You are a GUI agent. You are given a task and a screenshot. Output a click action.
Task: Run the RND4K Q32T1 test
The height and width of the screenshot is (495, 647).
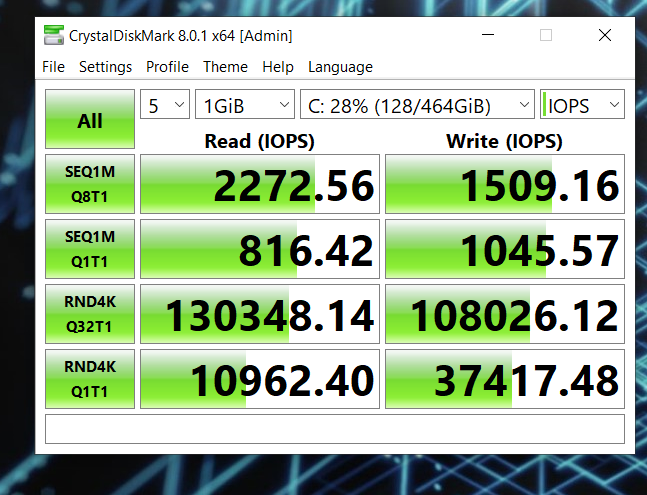click(90, 314)
